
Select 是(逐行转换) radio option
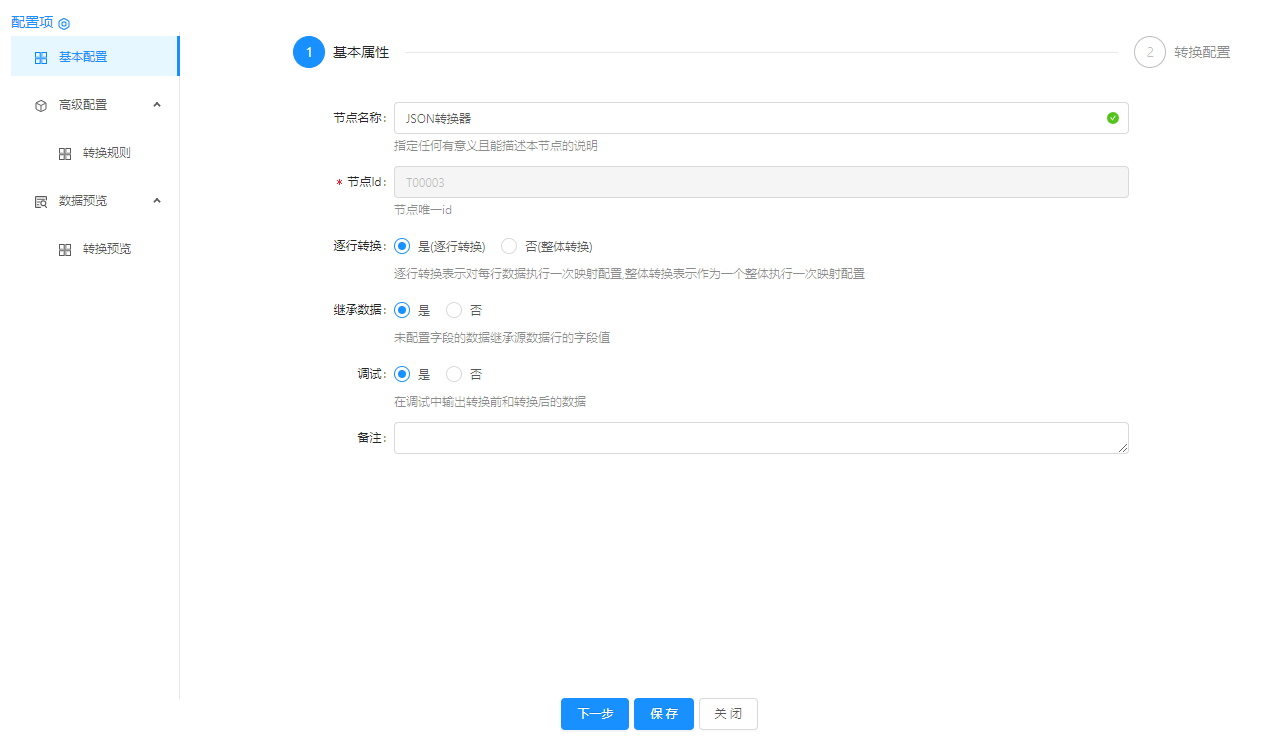[402, 246]
